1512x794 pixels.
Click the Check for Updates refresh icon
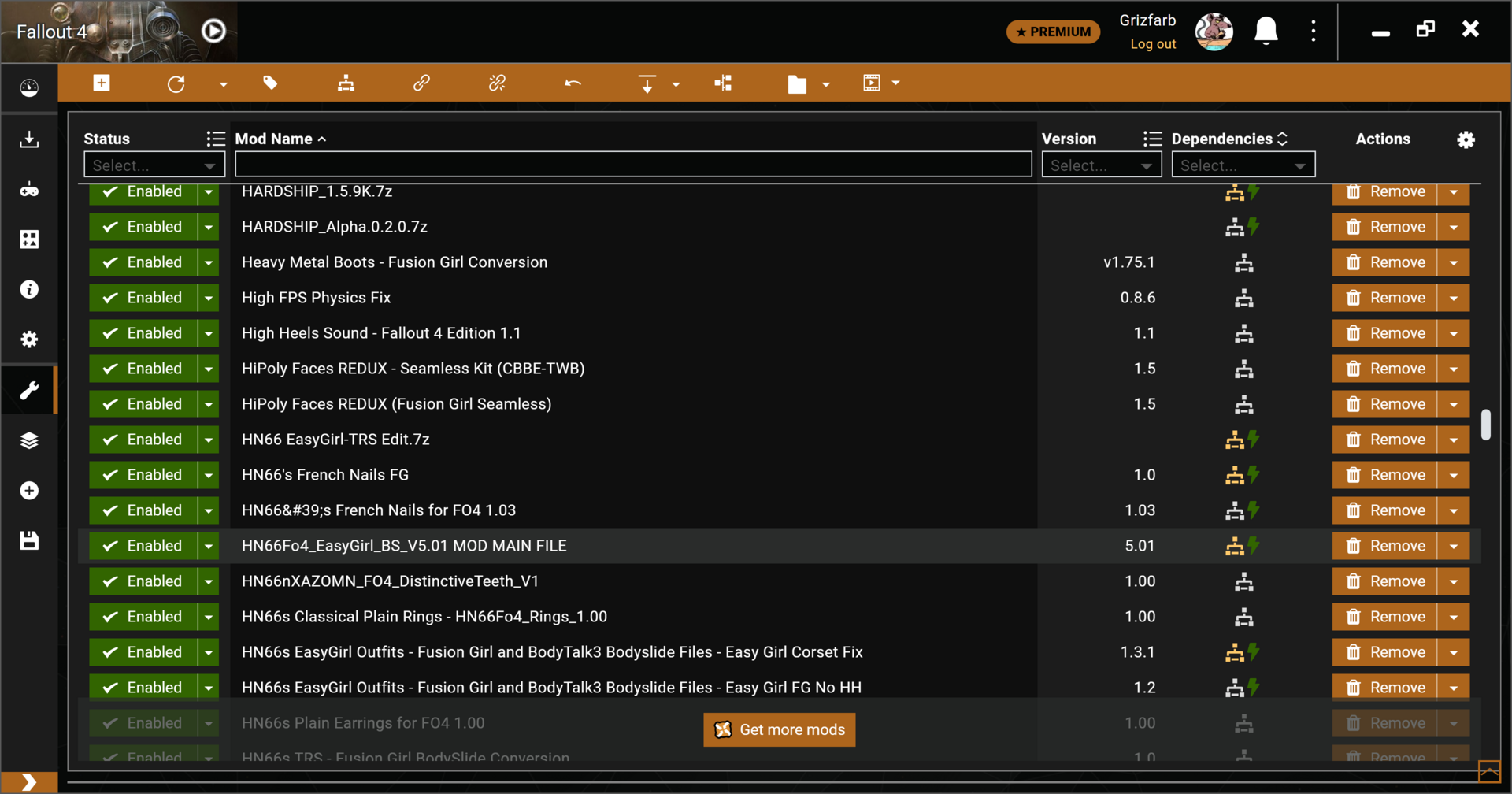[176, 83]
